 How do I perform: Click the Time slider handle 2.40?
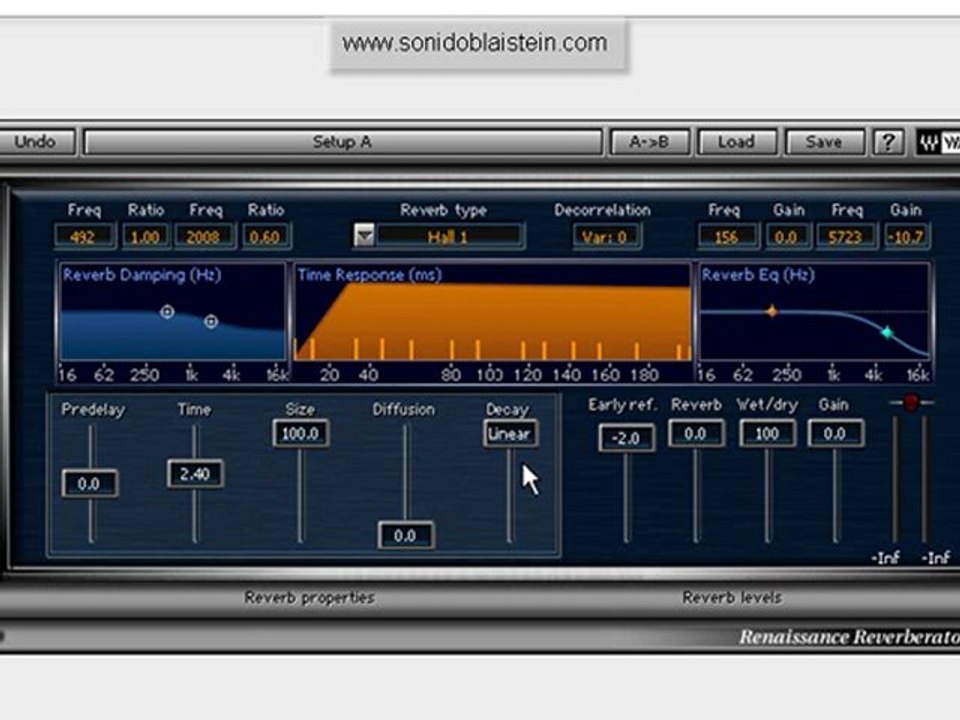pos(195,474)
